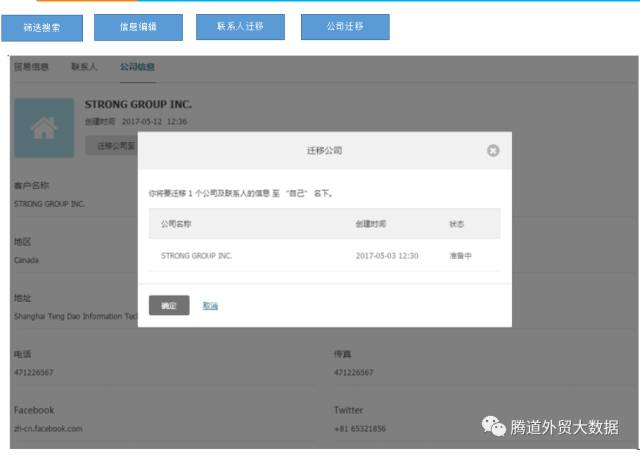Click the company home avatar icon

click(44, 127)
